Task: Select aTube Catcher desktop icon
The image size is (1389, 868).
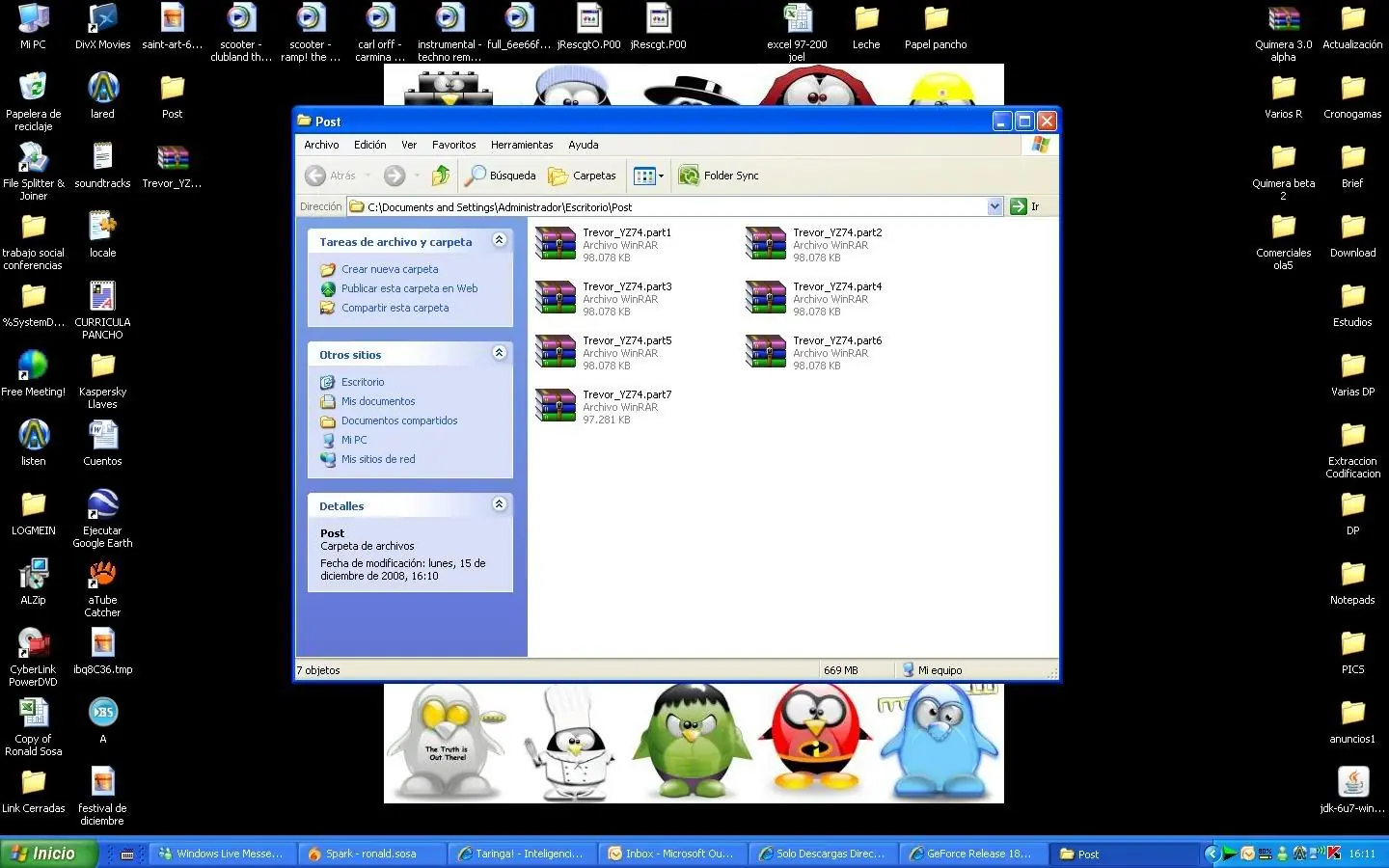Action: coord(103,587)
